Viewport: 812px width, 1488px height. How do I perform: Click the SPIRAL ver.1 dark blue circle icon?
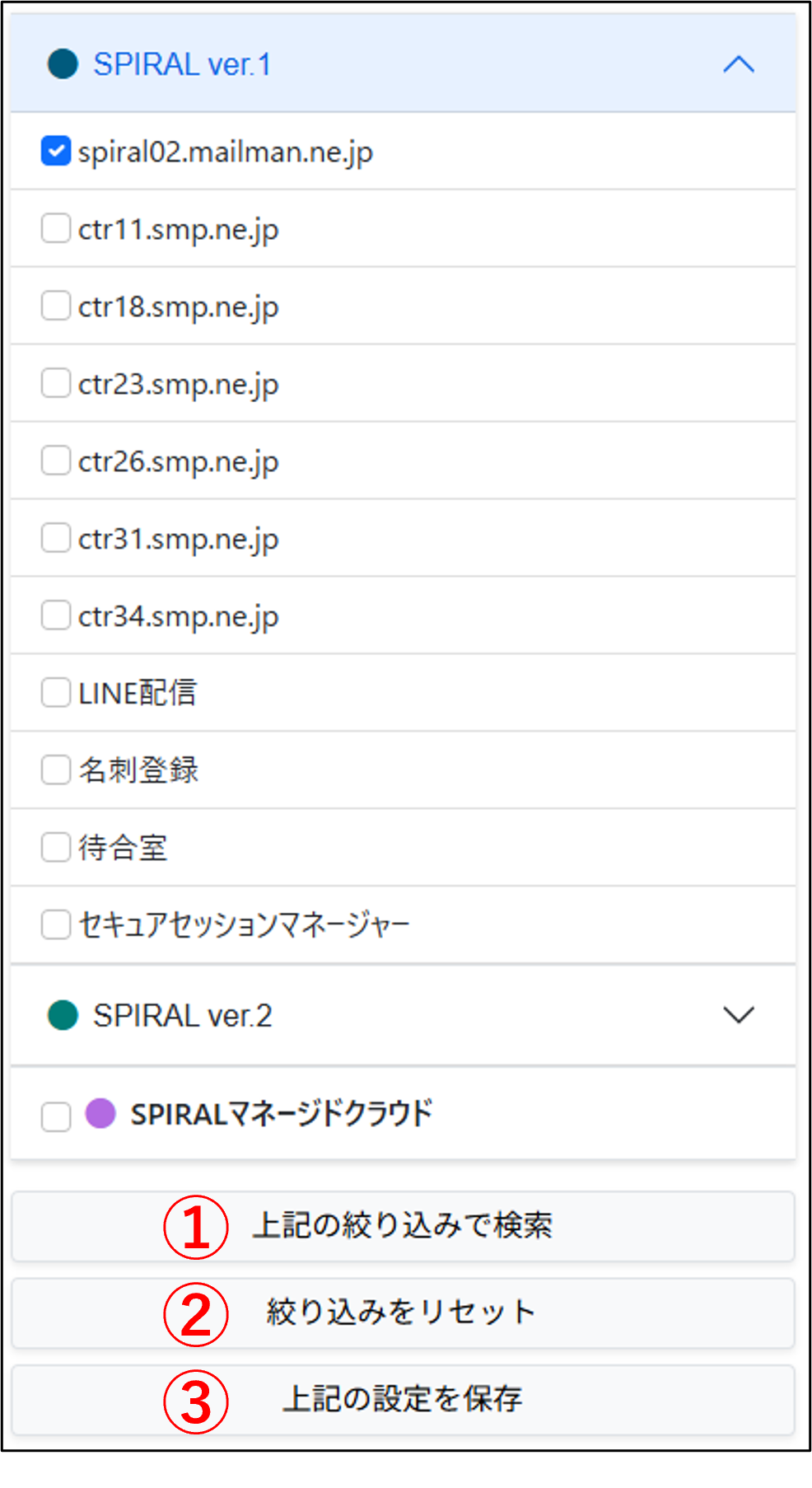pyautogui.click(x=63, y=64)
